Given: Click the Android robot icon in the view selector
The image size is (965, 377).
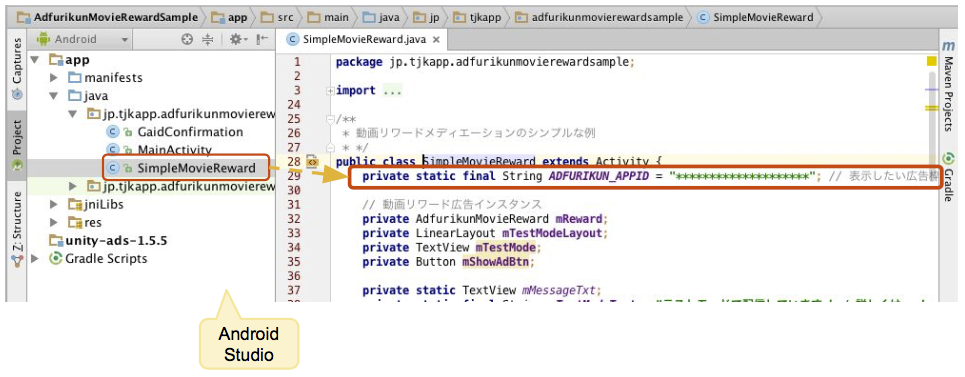Looking at the screenshot, I should point(43,39).
